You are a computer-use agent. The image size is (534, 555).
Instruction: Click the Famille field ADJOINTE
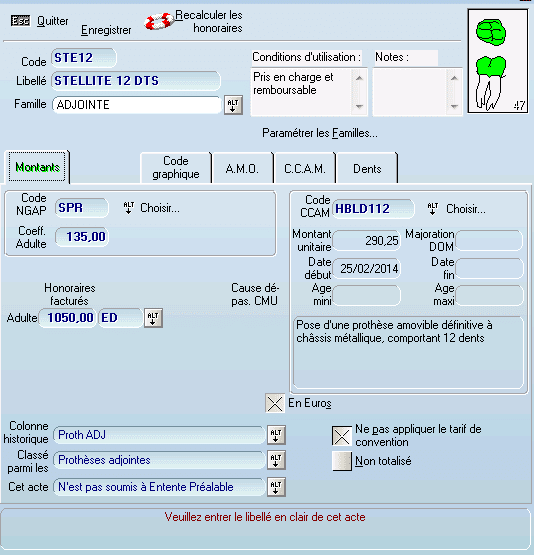click(137, 105)
